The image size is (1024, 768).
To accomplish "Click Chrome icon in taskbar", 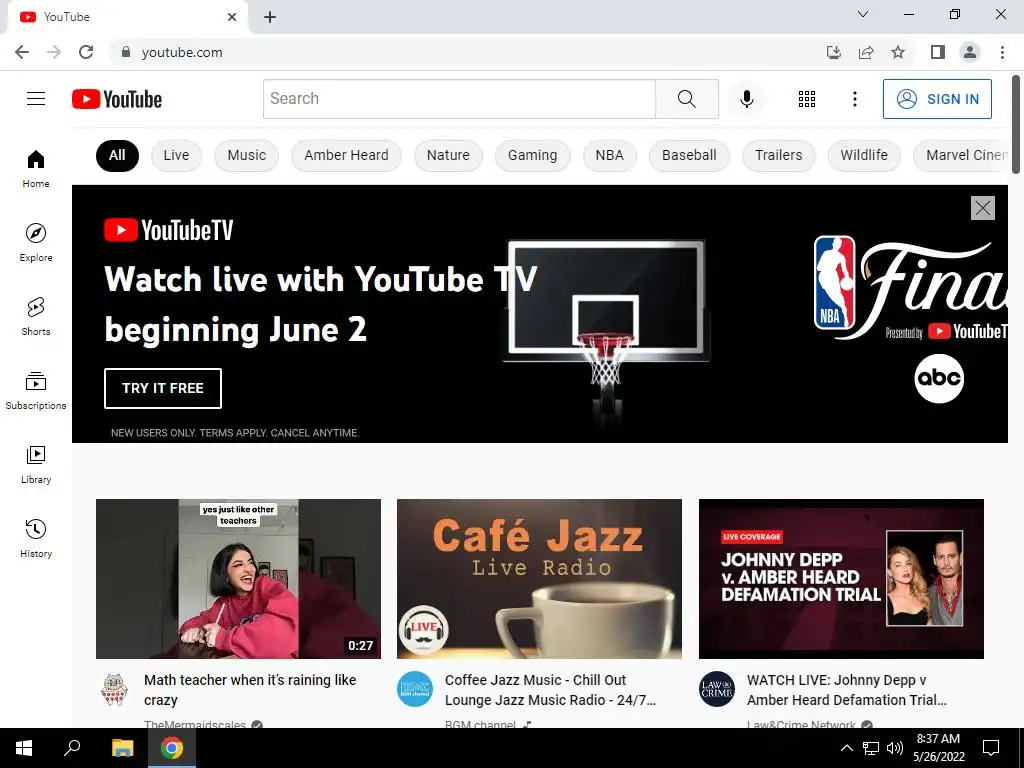I will pos(172,748).
